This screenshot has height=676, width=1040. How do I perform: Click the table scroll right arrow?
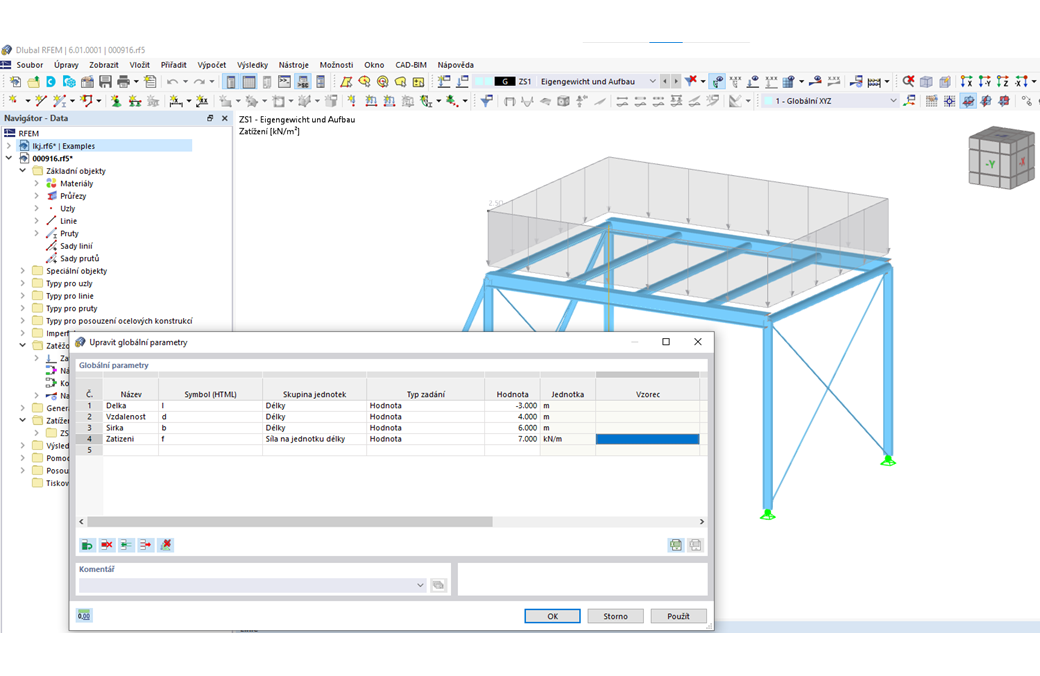(x=702, y=521)
